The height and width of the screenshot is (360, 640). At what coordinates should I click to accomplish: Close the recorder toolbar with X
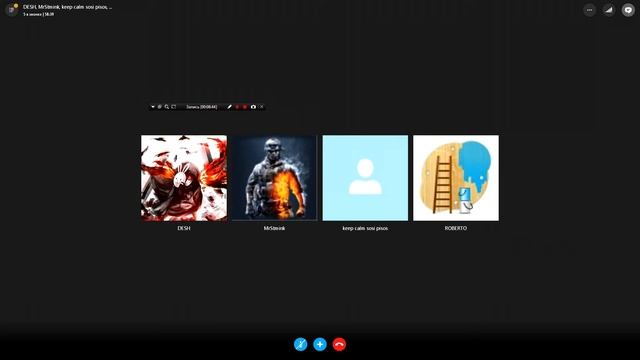262,107
